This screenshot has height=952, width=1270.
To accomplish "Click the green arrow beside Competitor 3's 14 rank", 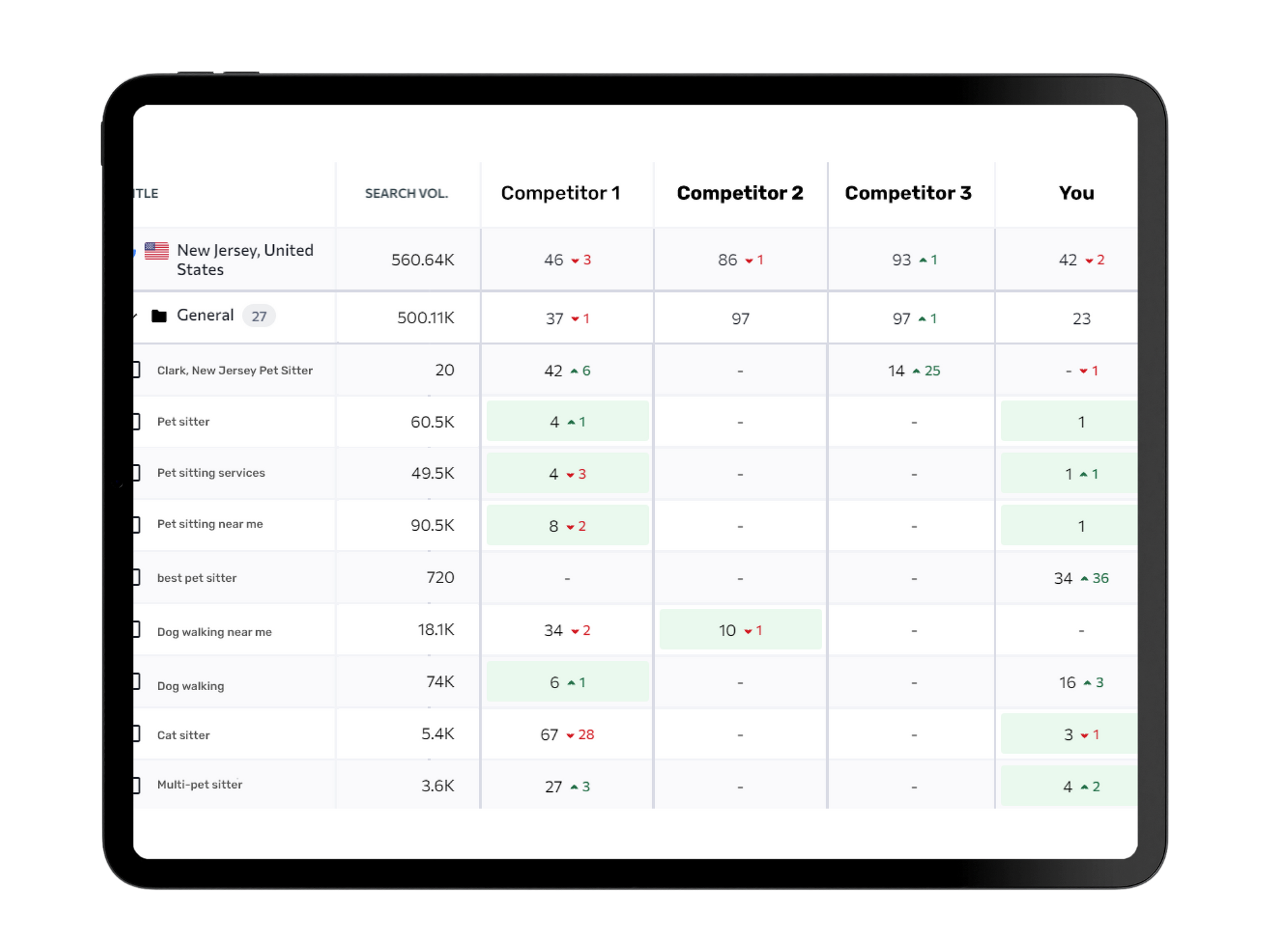I will pos(918,370).
